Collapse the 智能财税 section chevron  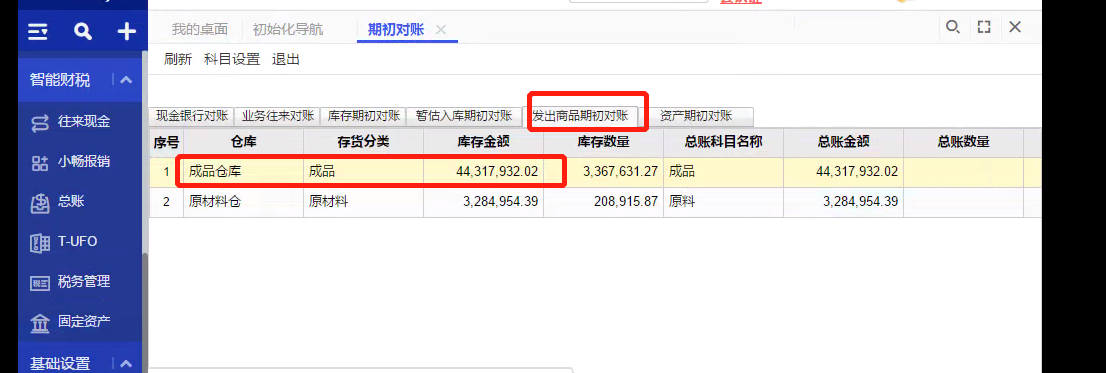click(x=126, y=80)
